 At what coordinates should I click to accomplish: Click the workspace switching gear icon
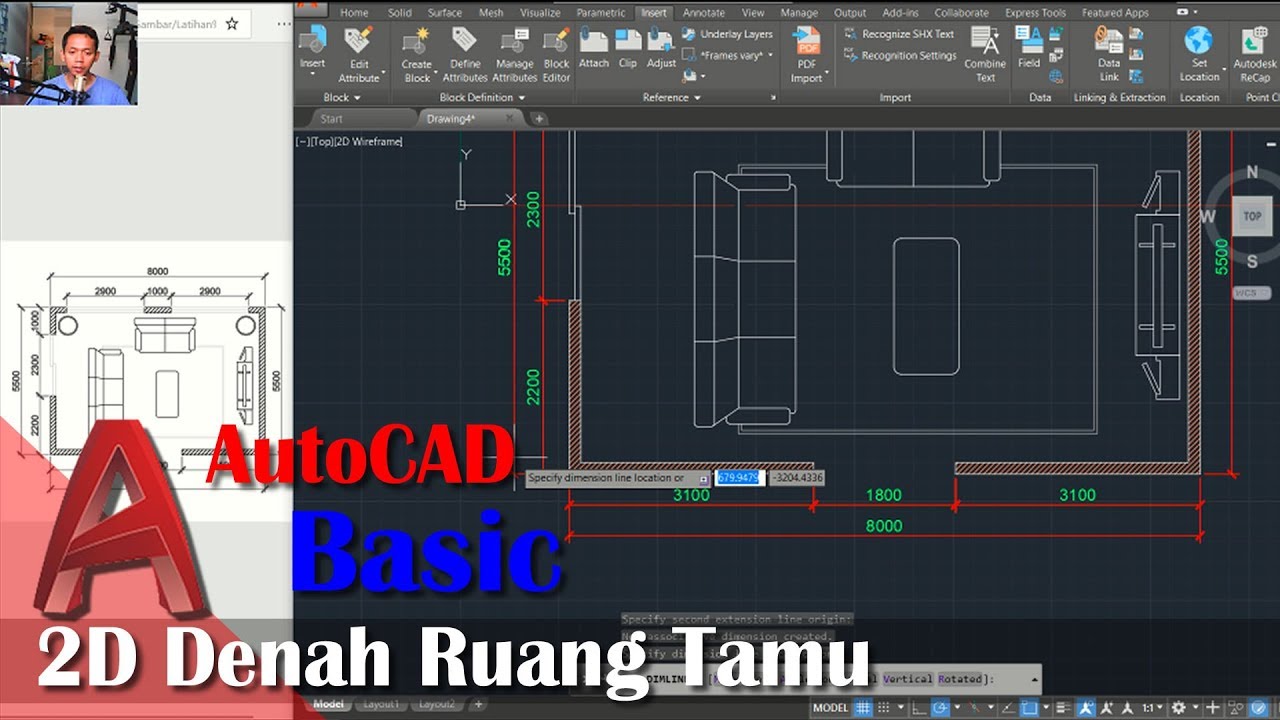pyautogui.click(x=1178, y=707)
